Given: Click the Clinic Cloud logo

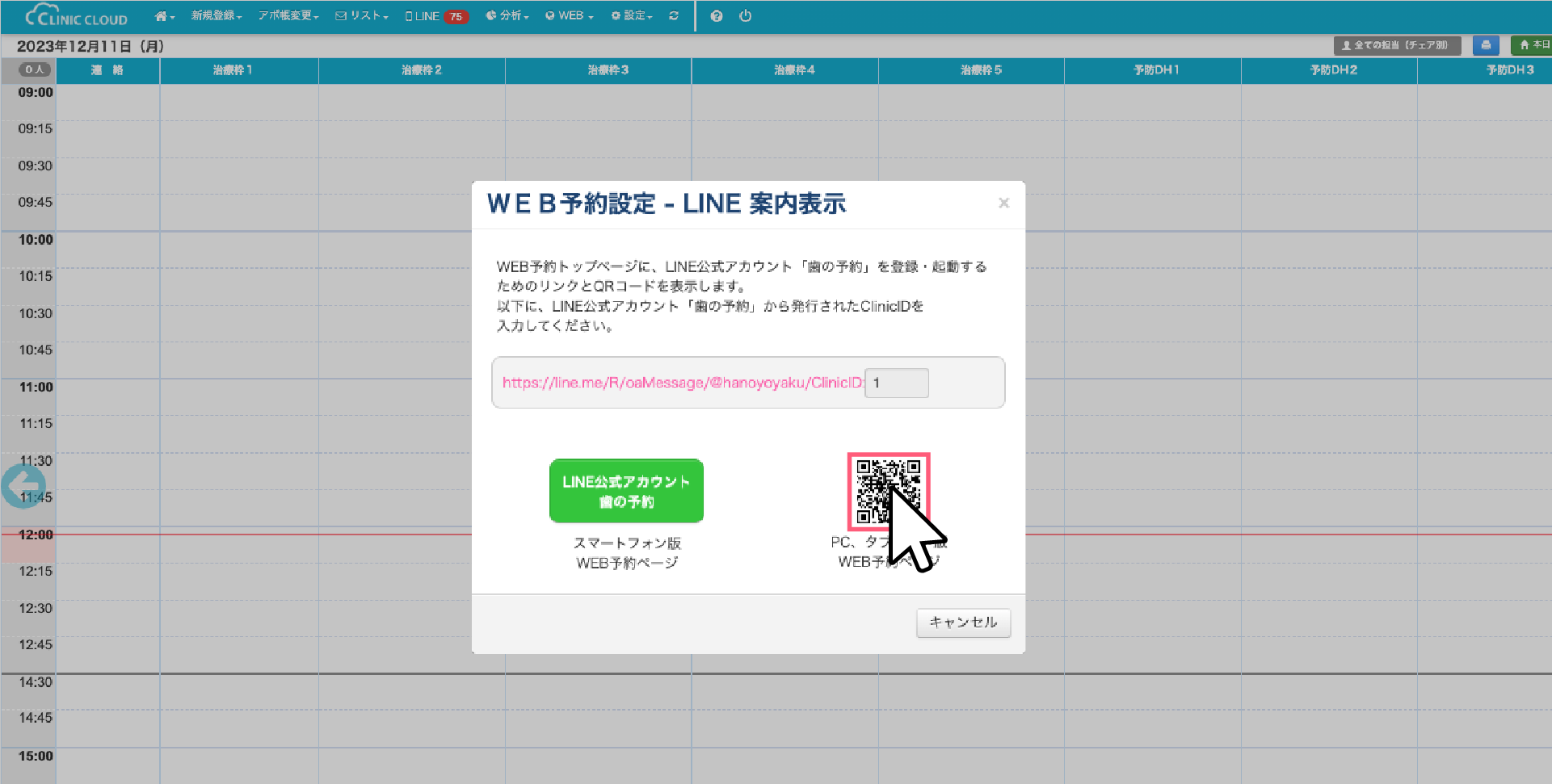Looking at the screenshot, I should click(77, 16).
